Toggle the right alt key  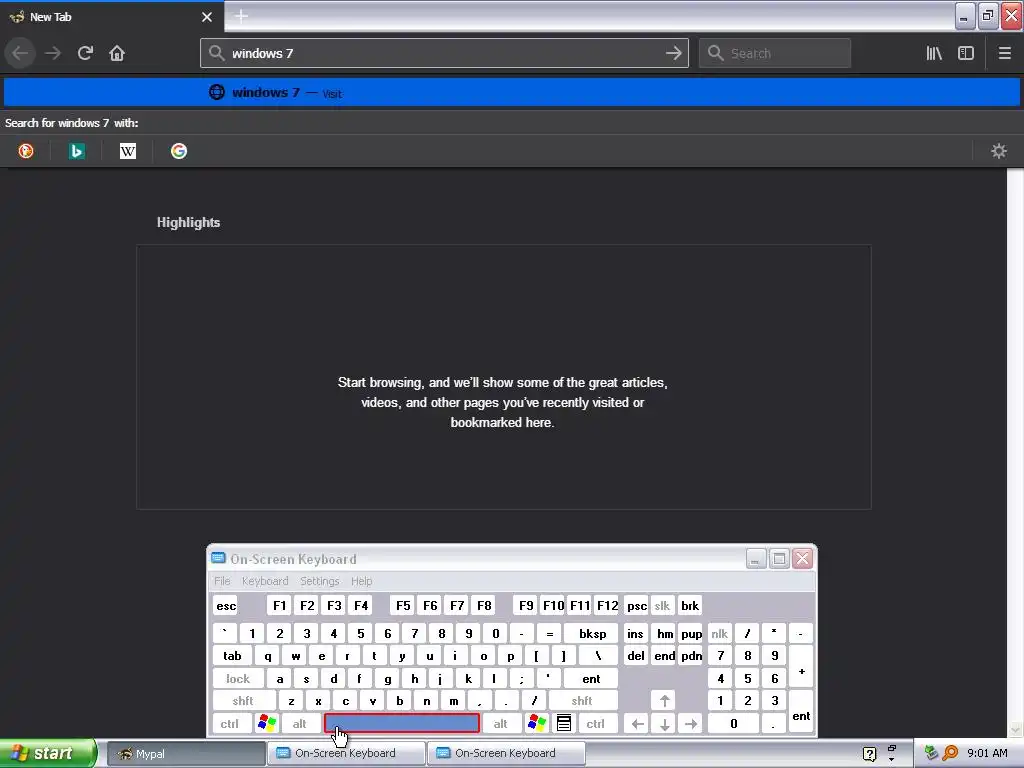click(501, 724)
